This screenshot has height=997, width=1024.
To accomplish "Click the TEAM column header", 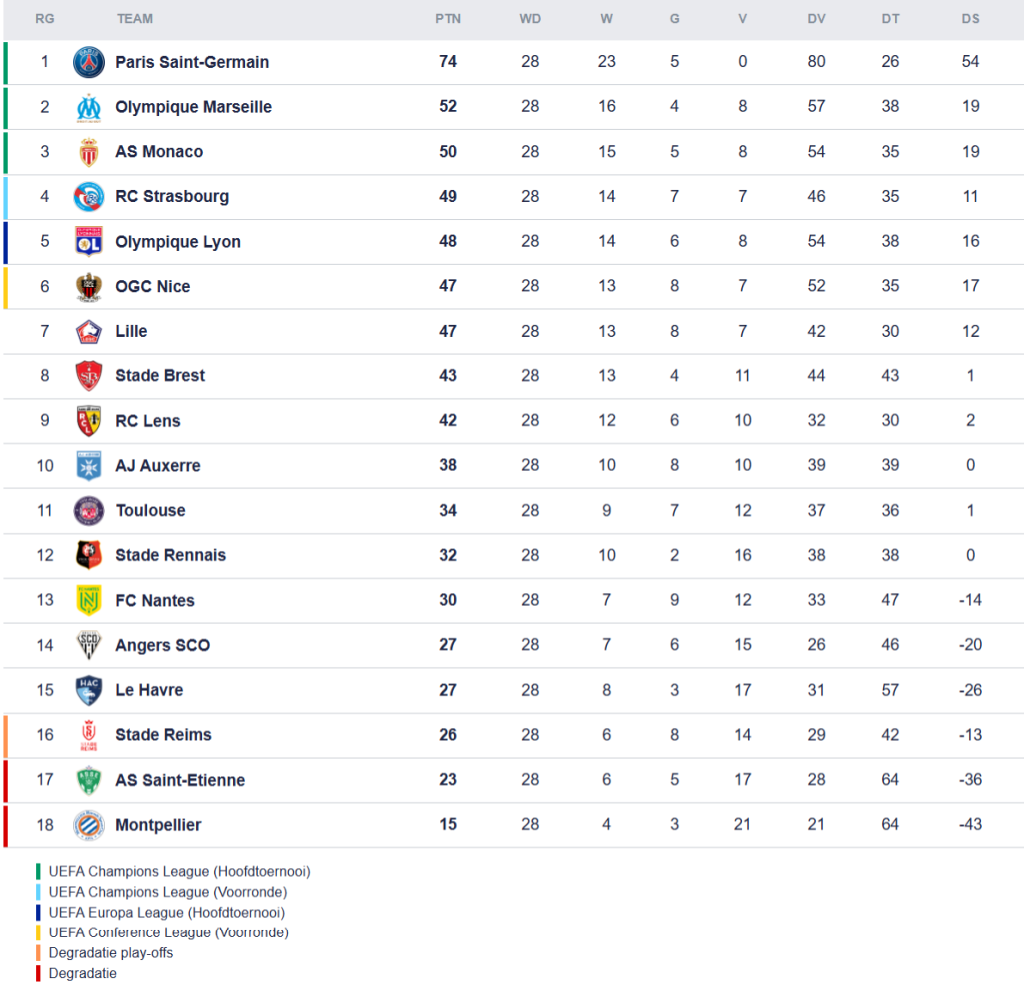I will coord(135,19).
